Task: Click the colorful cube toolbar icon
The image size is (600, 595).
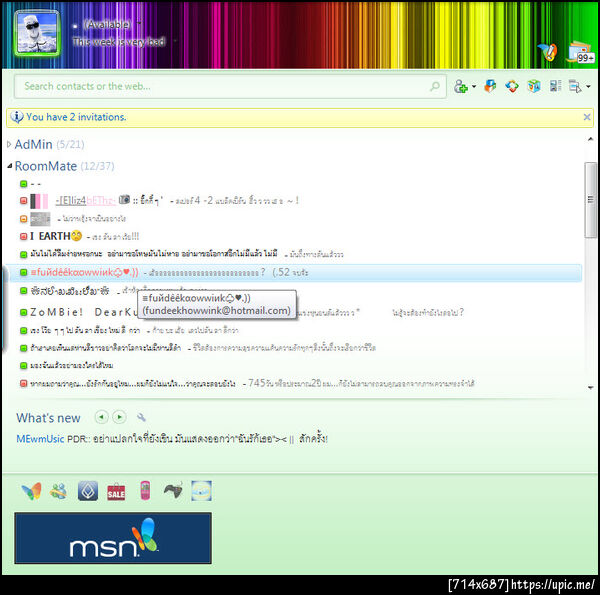Action: [534, 86]
